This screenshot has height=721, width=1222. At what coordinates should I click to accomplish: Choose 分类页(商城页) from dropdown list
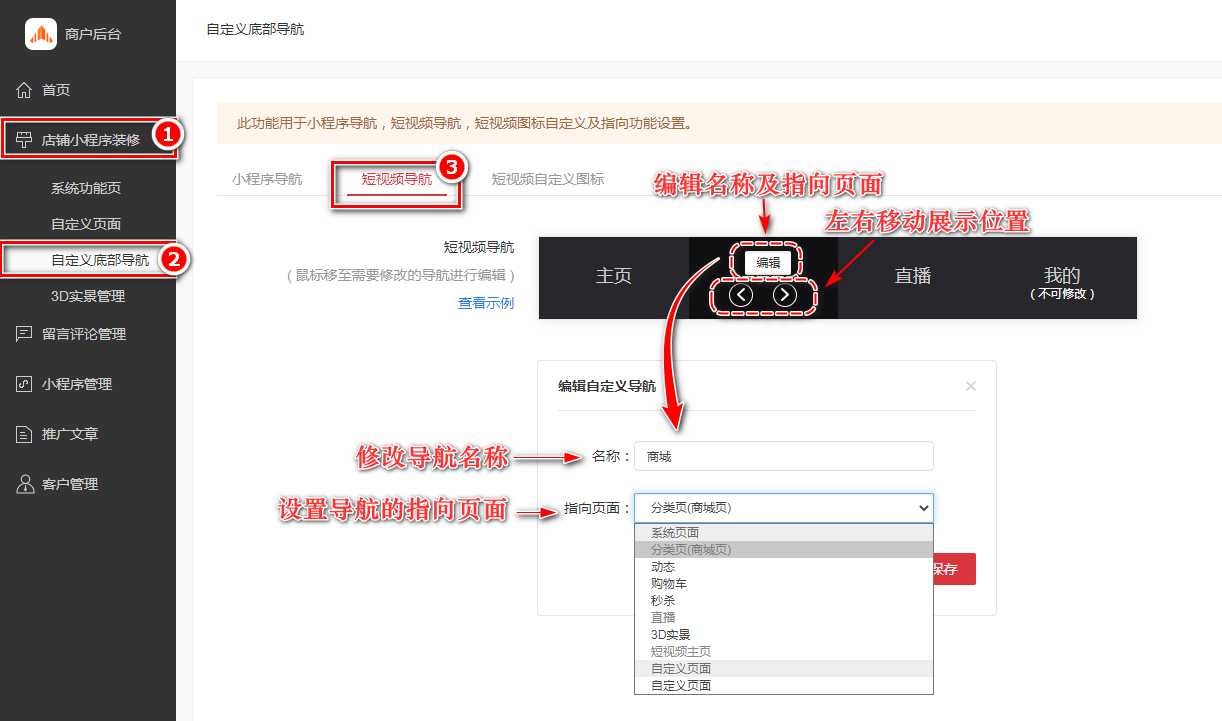(784, 550)
